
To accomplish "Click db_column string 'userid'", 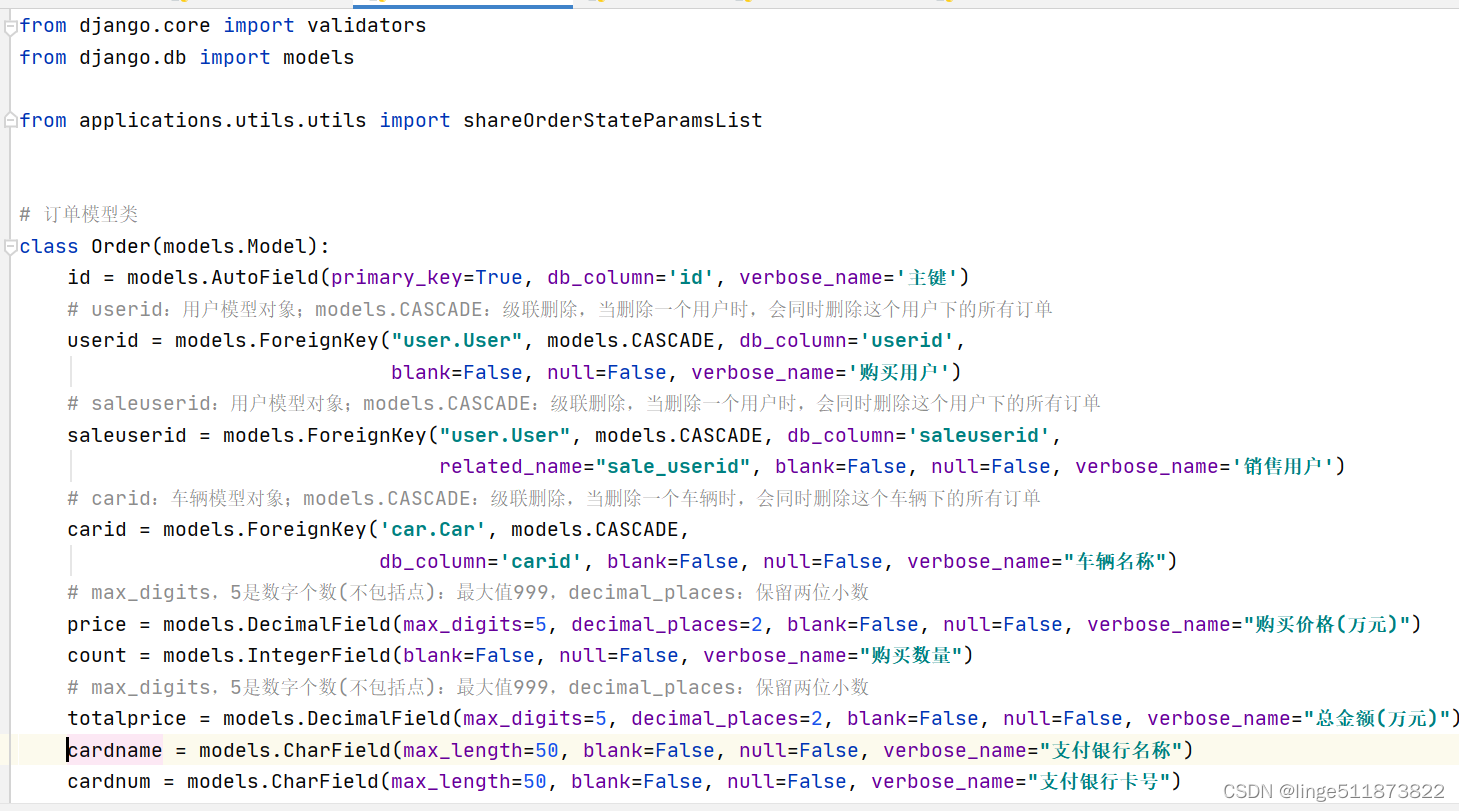I will coord(908,341).
